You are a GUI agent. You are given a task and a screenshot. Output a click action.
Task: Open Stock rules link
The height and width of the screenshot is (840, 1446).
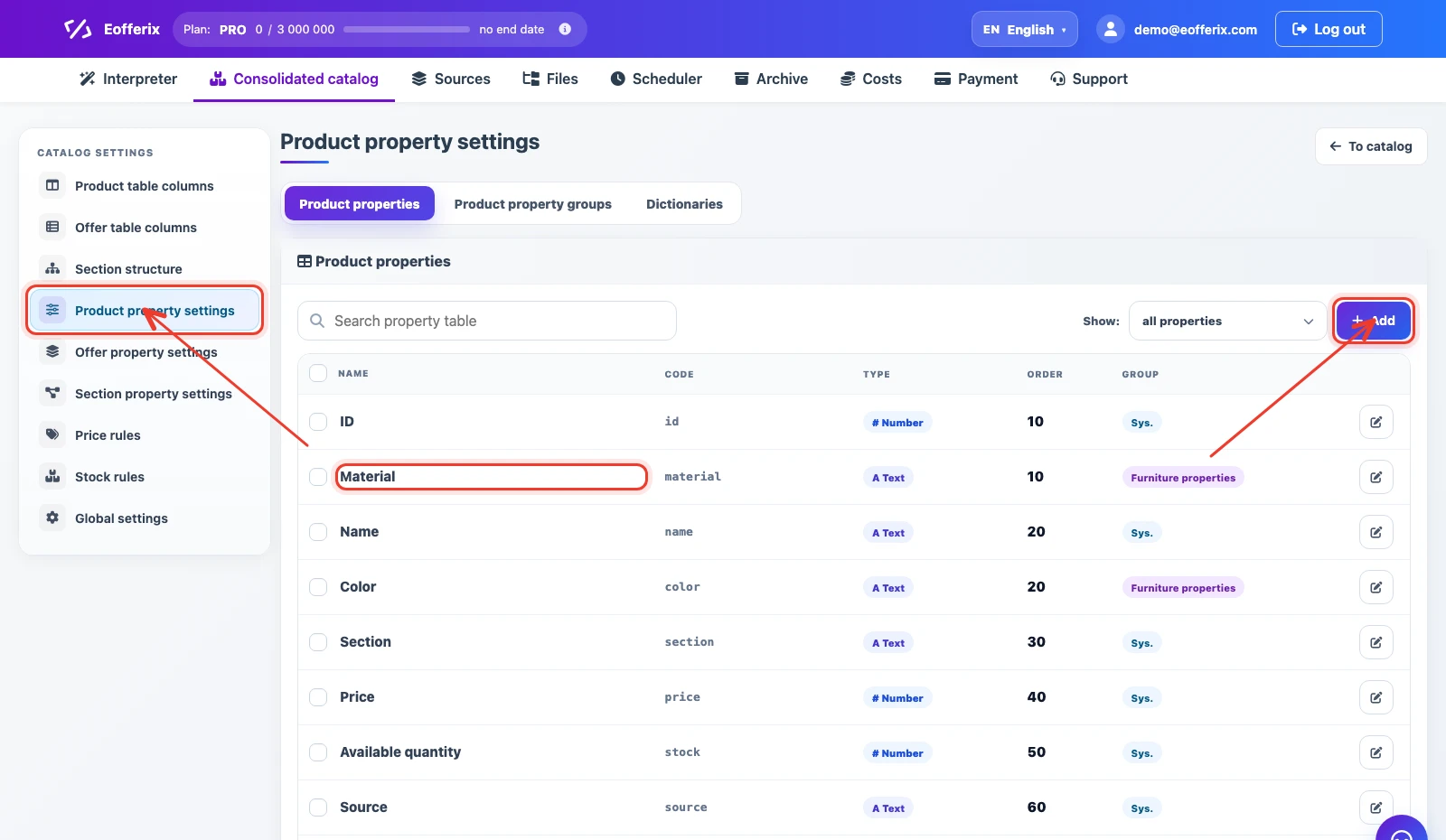coord(109,477)
